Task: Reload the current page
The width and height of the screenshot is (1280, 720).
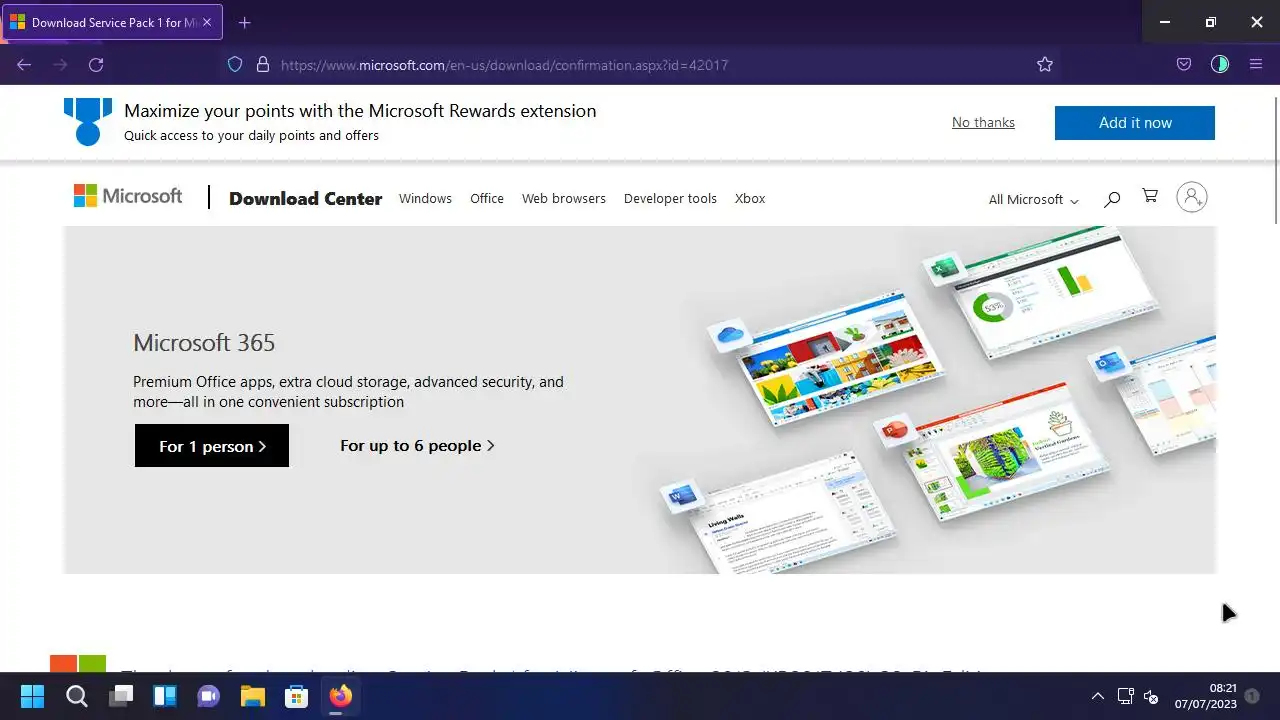Action: [96, 64]
